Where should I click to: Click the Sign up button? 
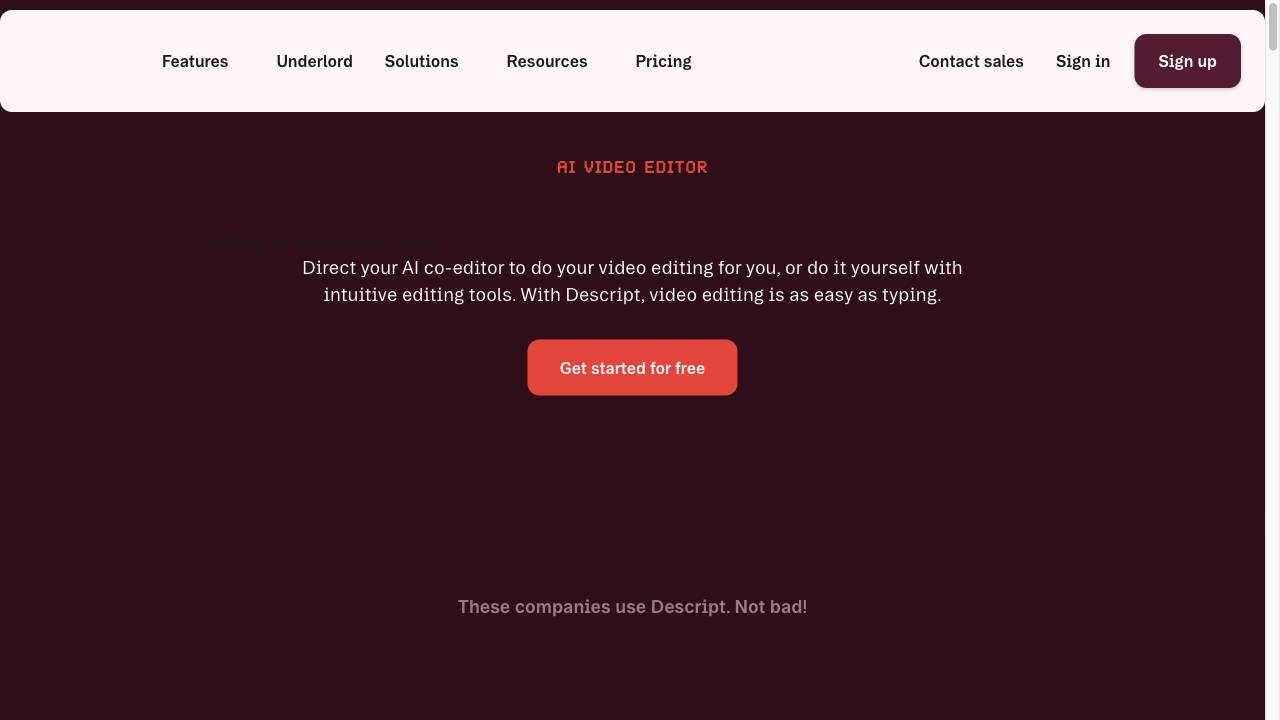[1187, 61]
